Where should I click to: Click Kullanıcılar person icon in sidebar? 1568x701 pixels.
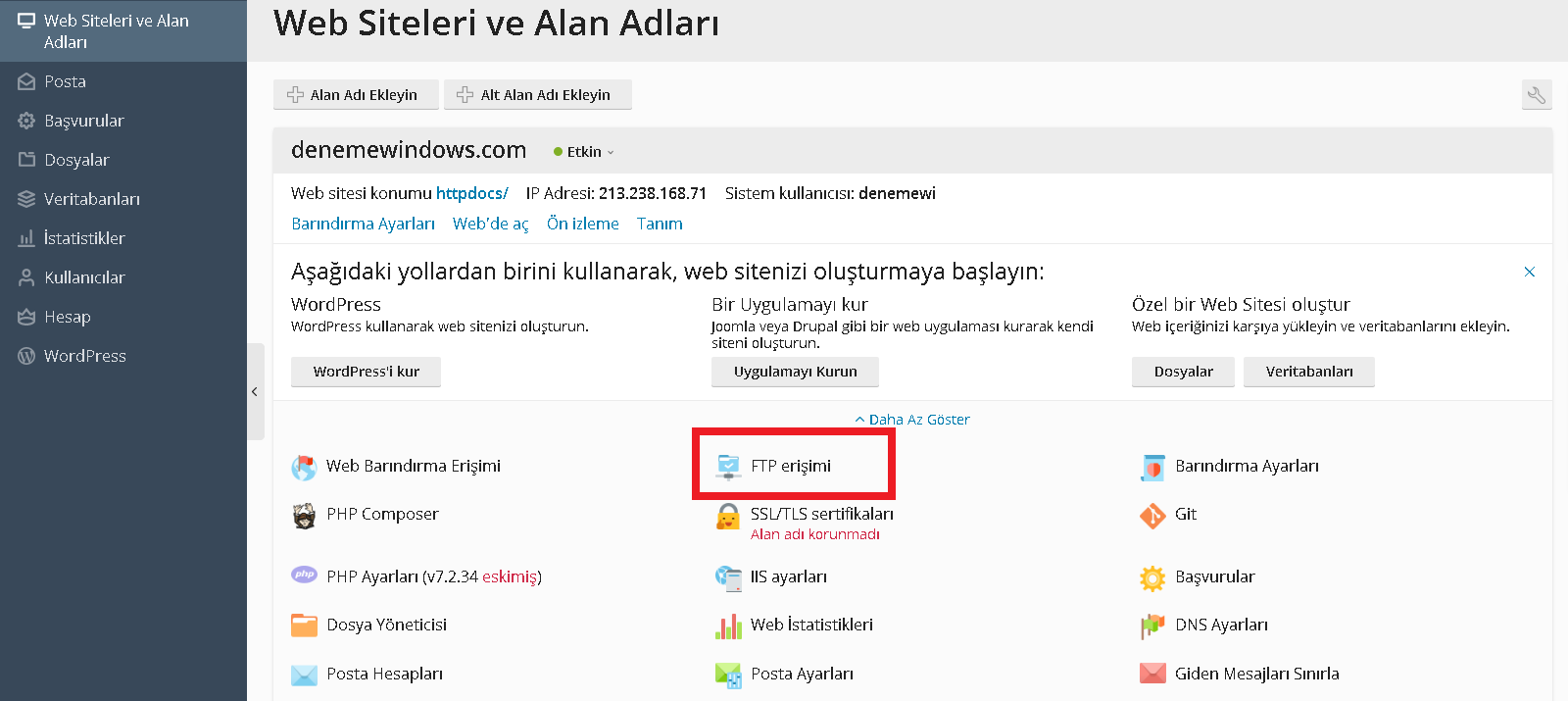click(x=26, y=277)
